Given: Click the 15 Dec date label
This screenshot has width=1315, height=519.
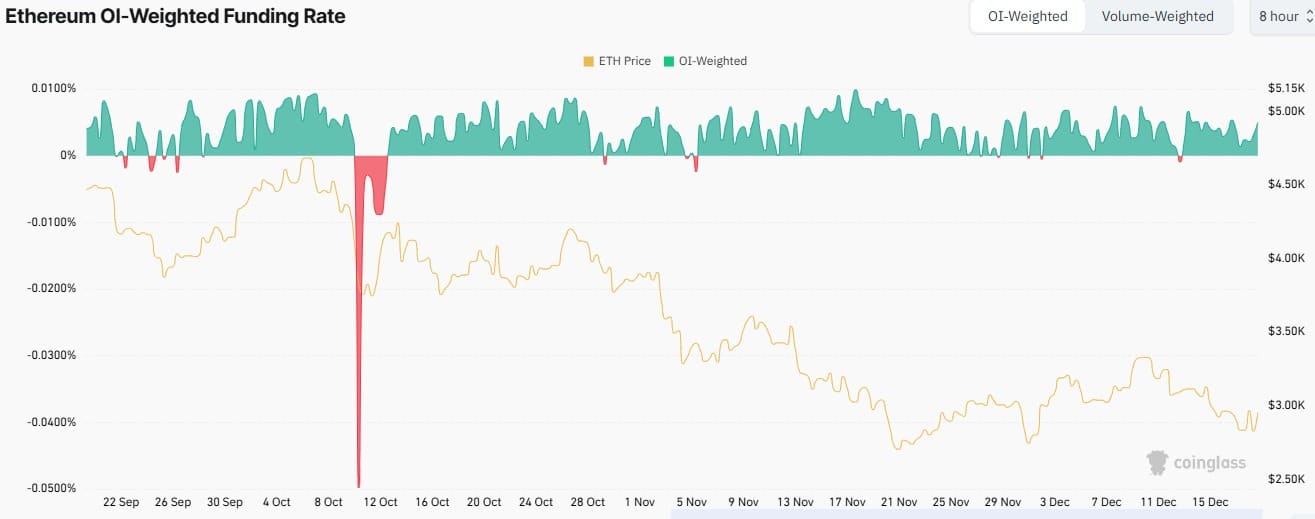Looking at the screenshot, I should 1211,502.
